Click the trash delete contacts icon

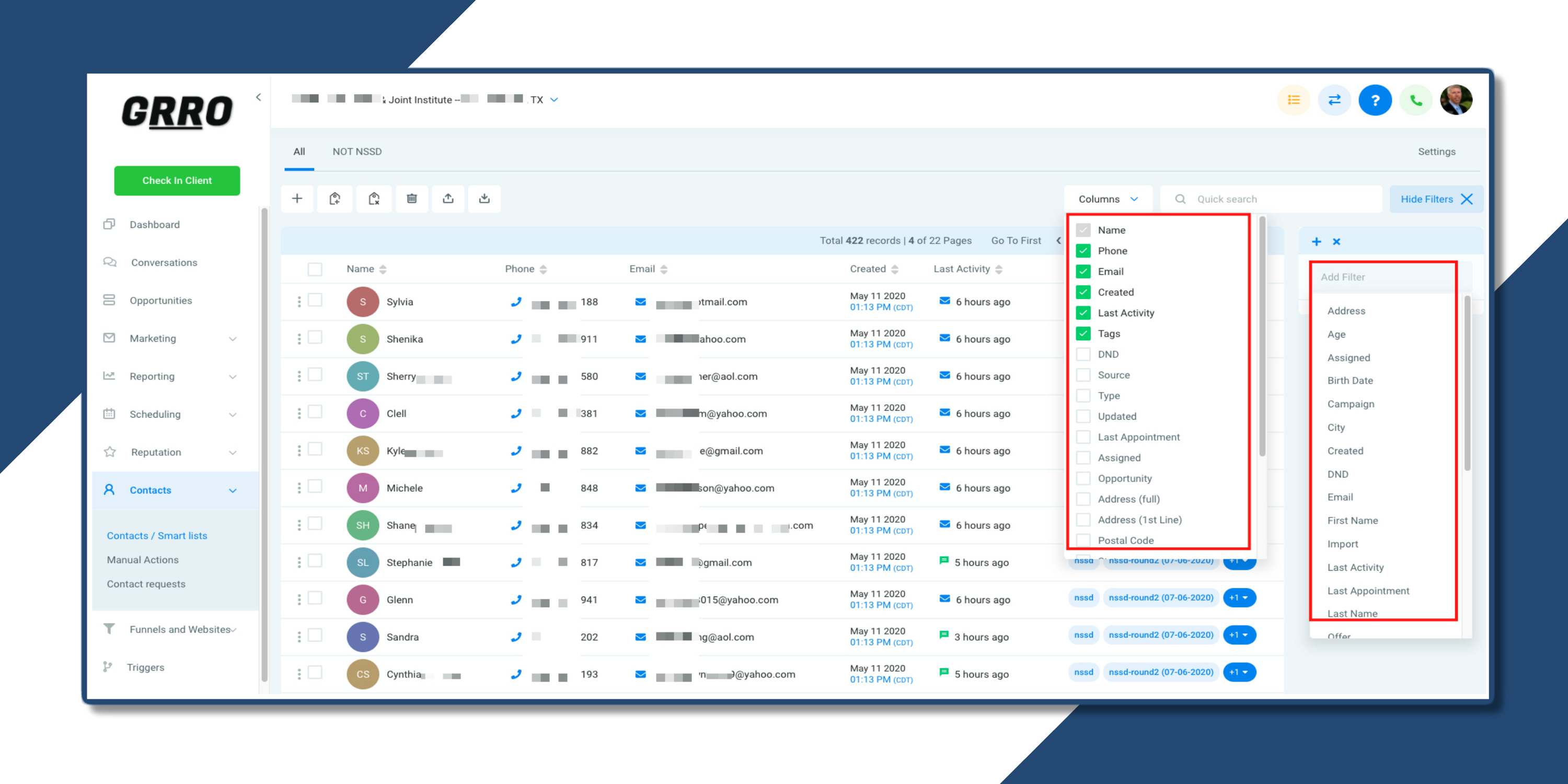click(x=411, y=199)
